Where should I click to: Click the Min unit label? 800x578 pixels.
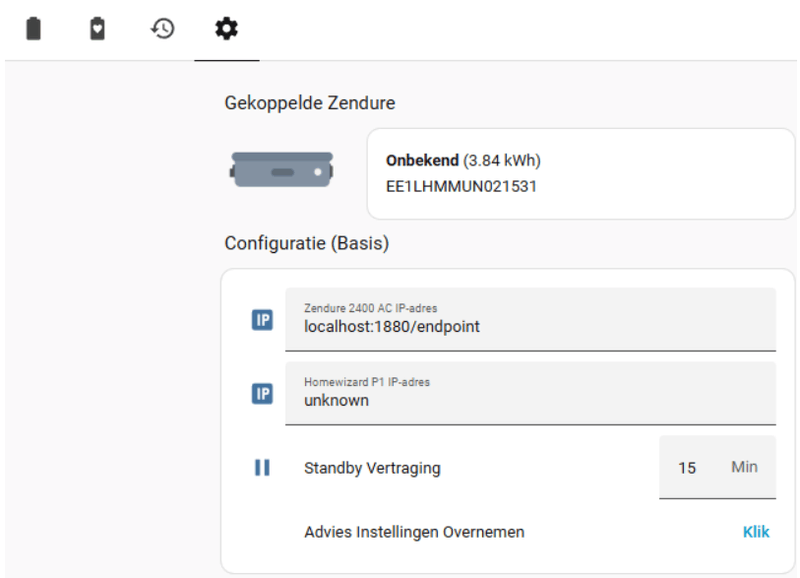click(x=744, y=467)
